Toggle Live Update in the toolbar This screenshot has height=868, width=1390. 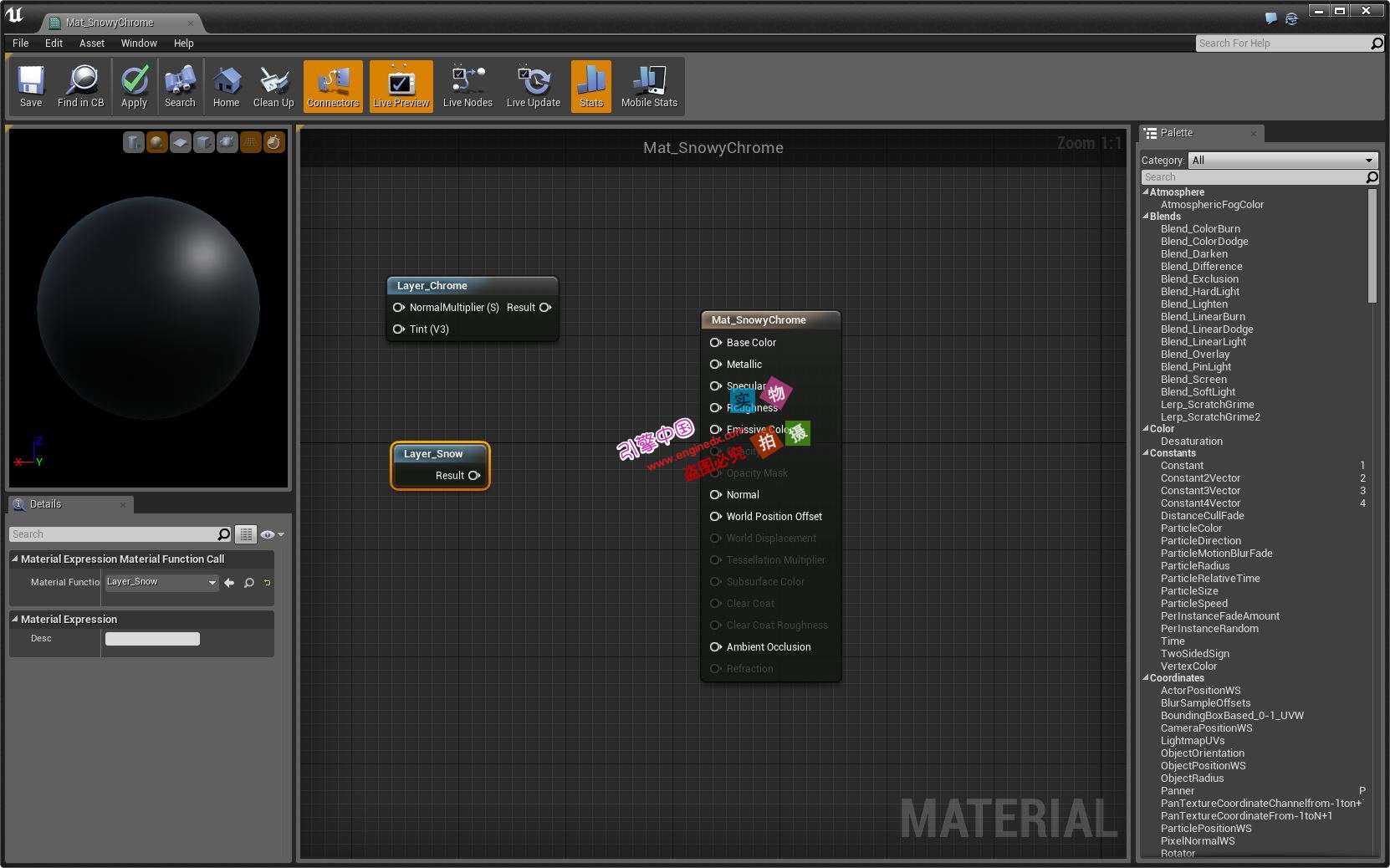click(534, 86)
